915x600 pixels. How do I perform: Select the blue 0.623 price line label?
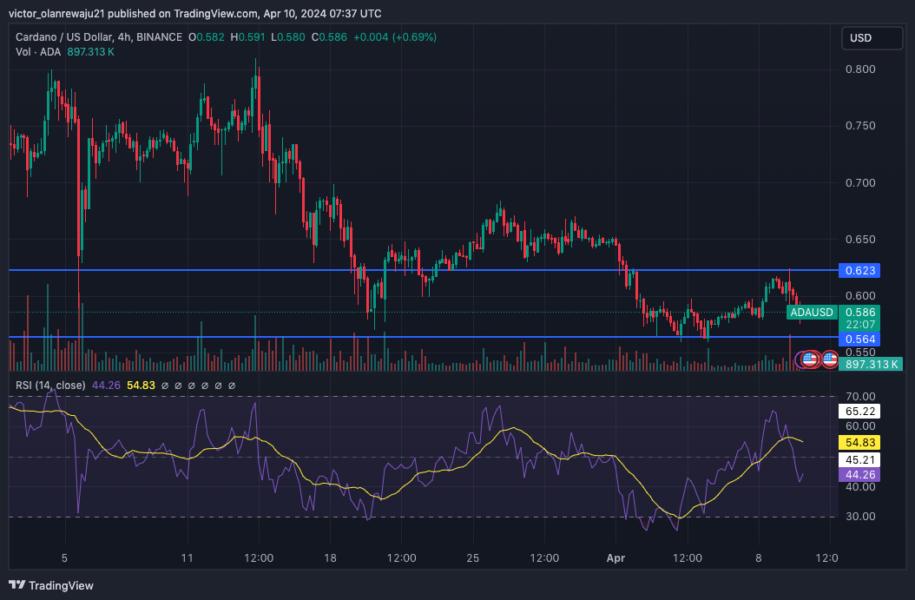coord(859,270)
